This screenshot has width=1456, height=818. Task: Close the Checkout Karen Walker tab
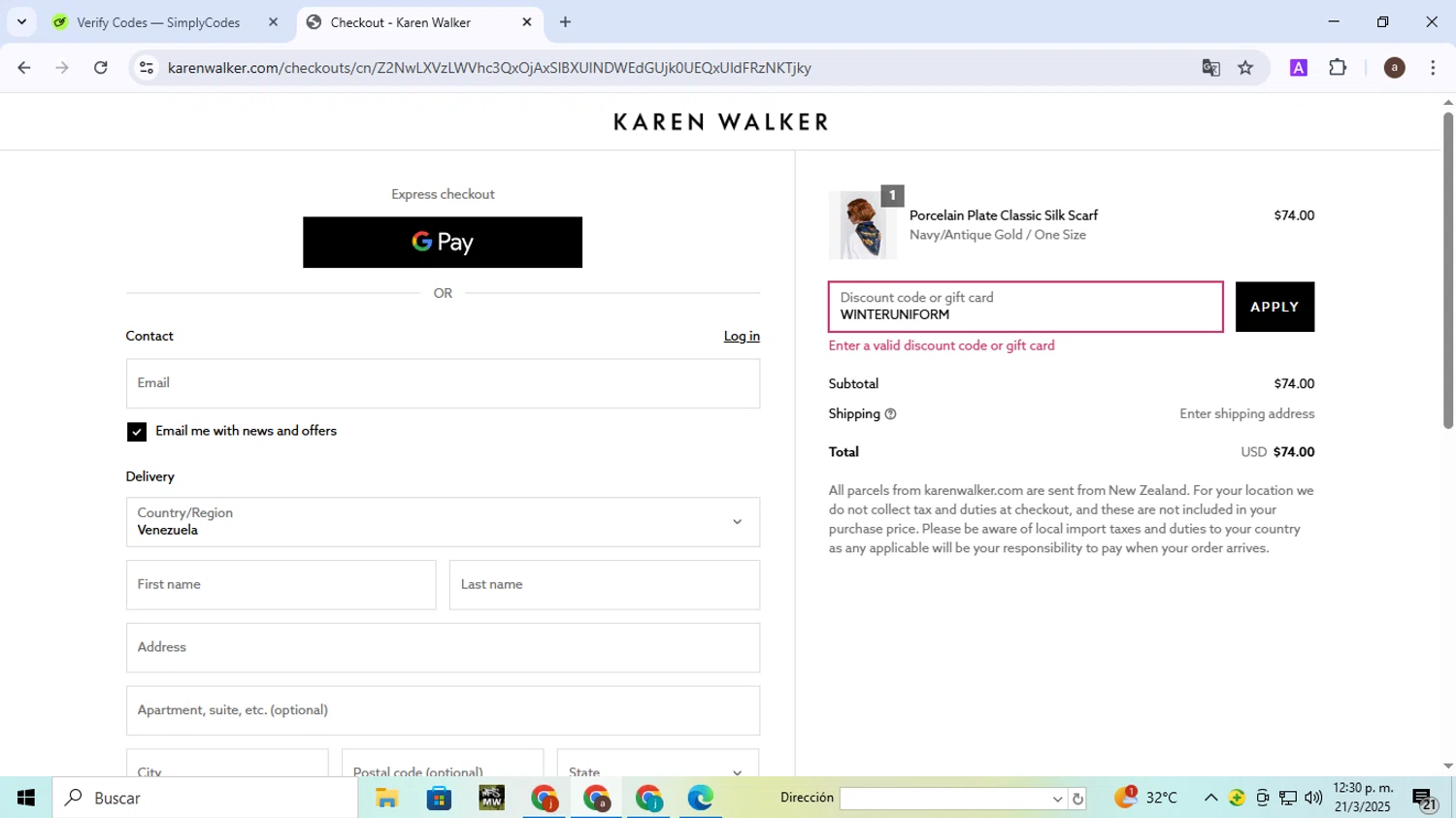[527, 22]
